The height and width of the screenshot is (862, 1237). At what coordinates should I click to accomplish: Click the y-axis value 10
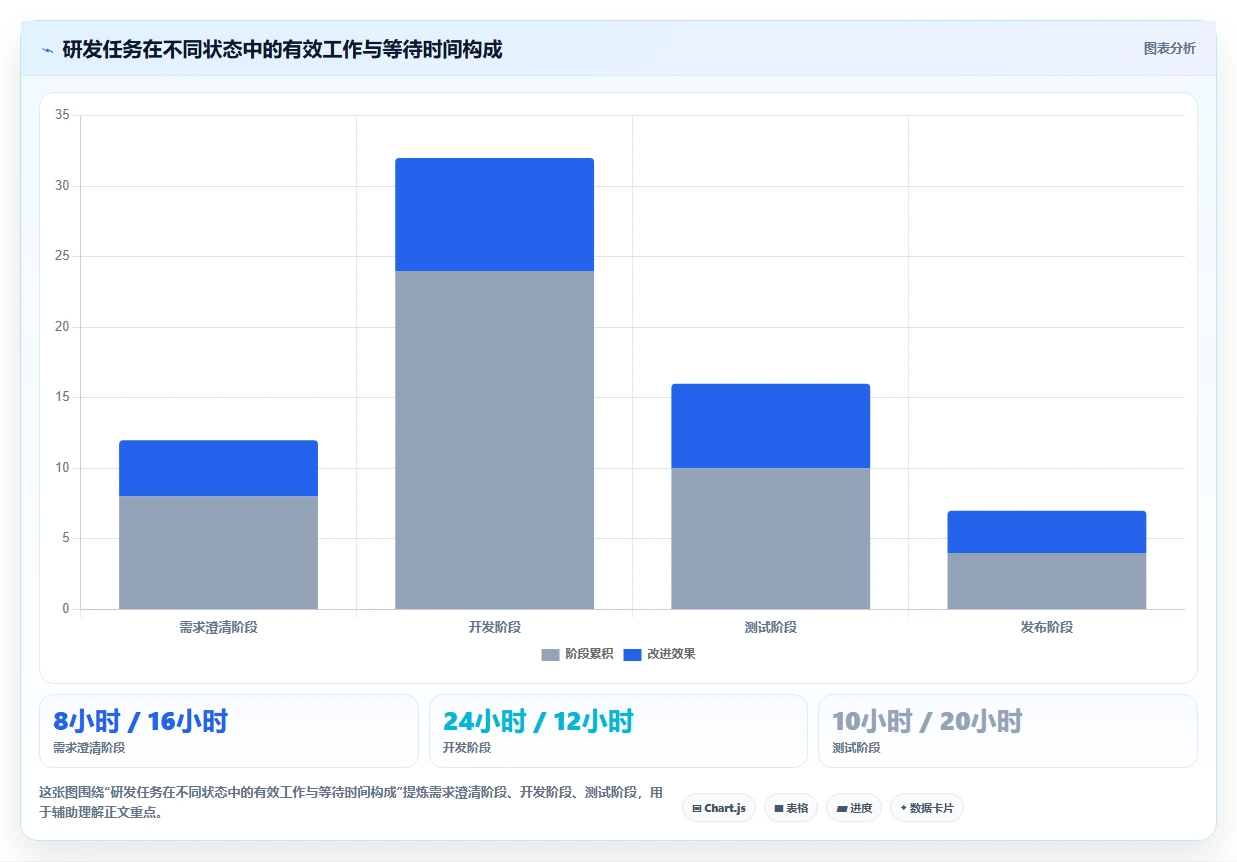[x=62, y=468]
